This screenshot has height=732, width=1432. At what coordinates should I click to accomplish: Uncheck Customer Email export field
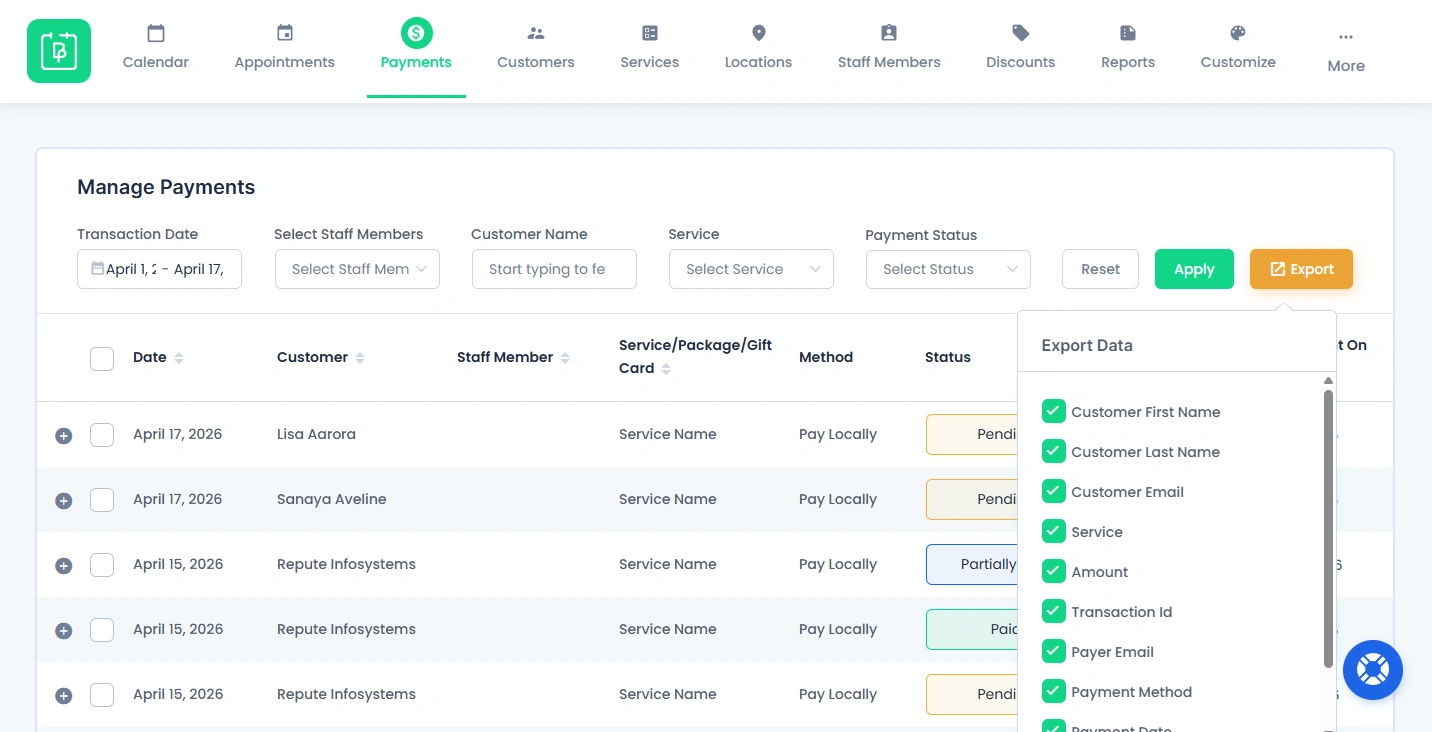(1053, 491)
